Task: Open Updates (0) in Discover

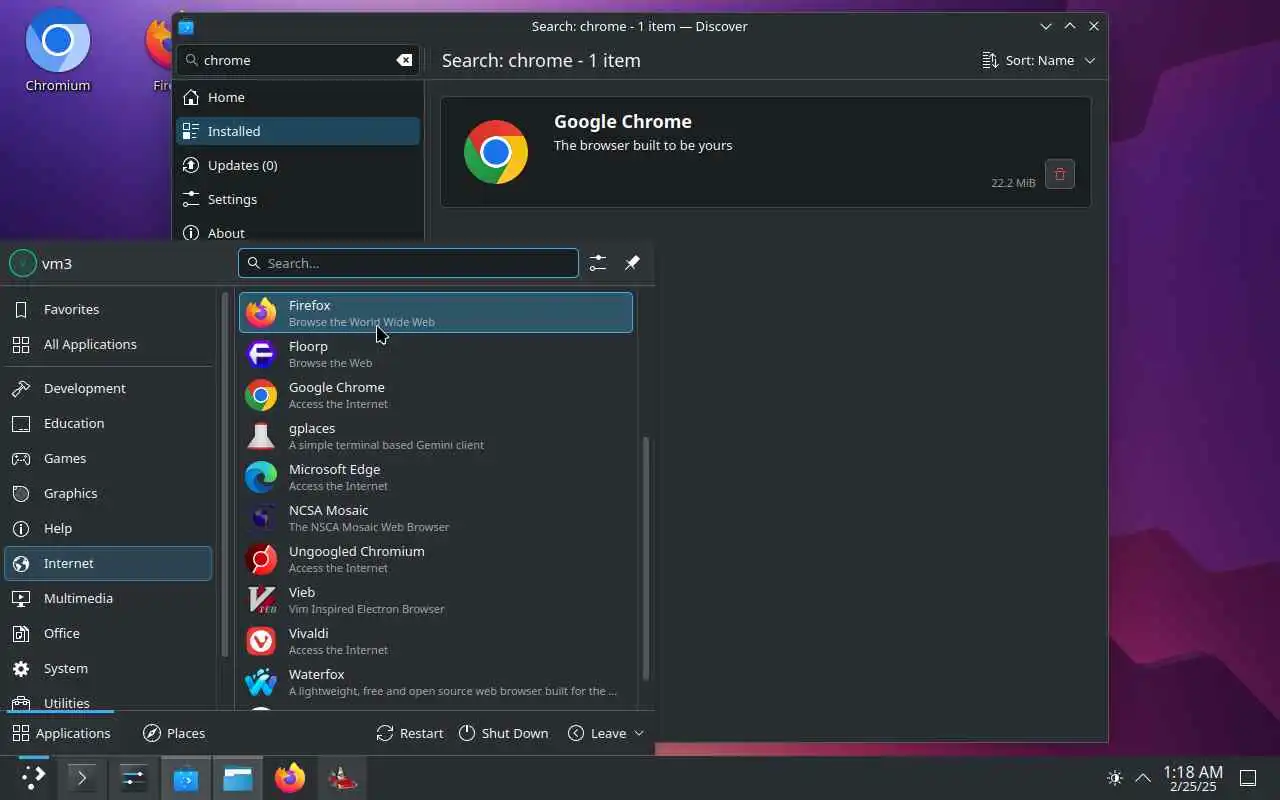Action: [x=298, y=165]
